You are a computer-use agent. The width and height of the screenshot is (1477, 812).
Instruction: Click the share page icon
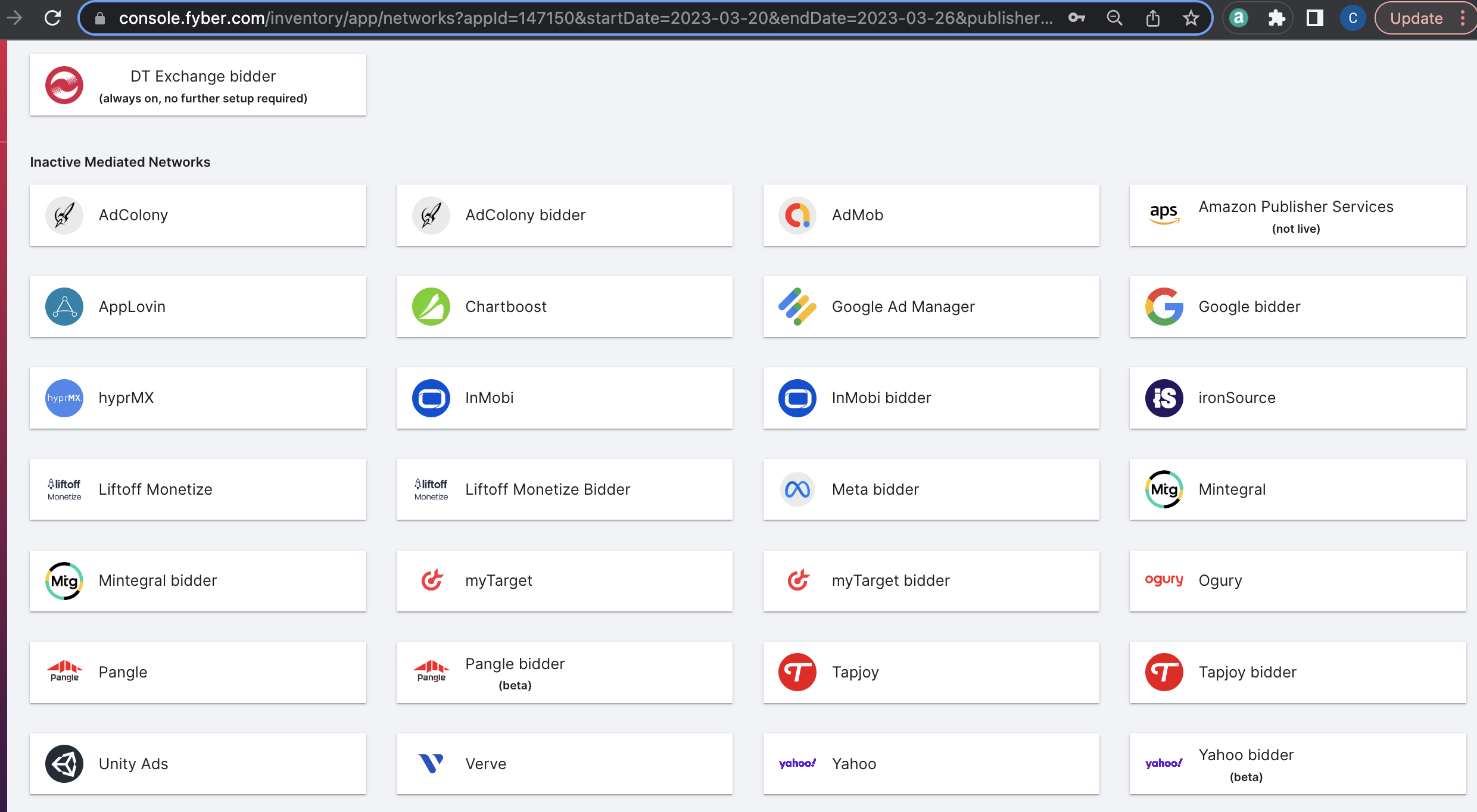pyautogui.click(x=1152, y=18)
